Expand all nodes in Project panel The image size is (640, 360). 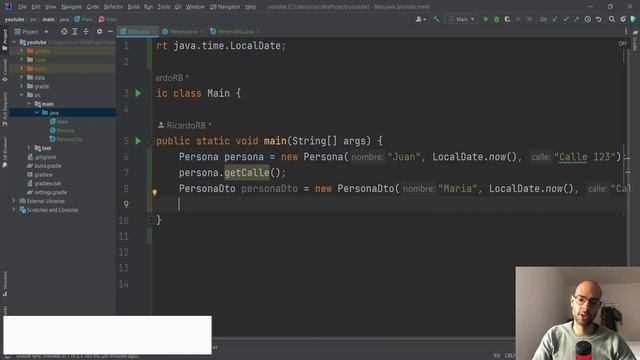(75, 31)
